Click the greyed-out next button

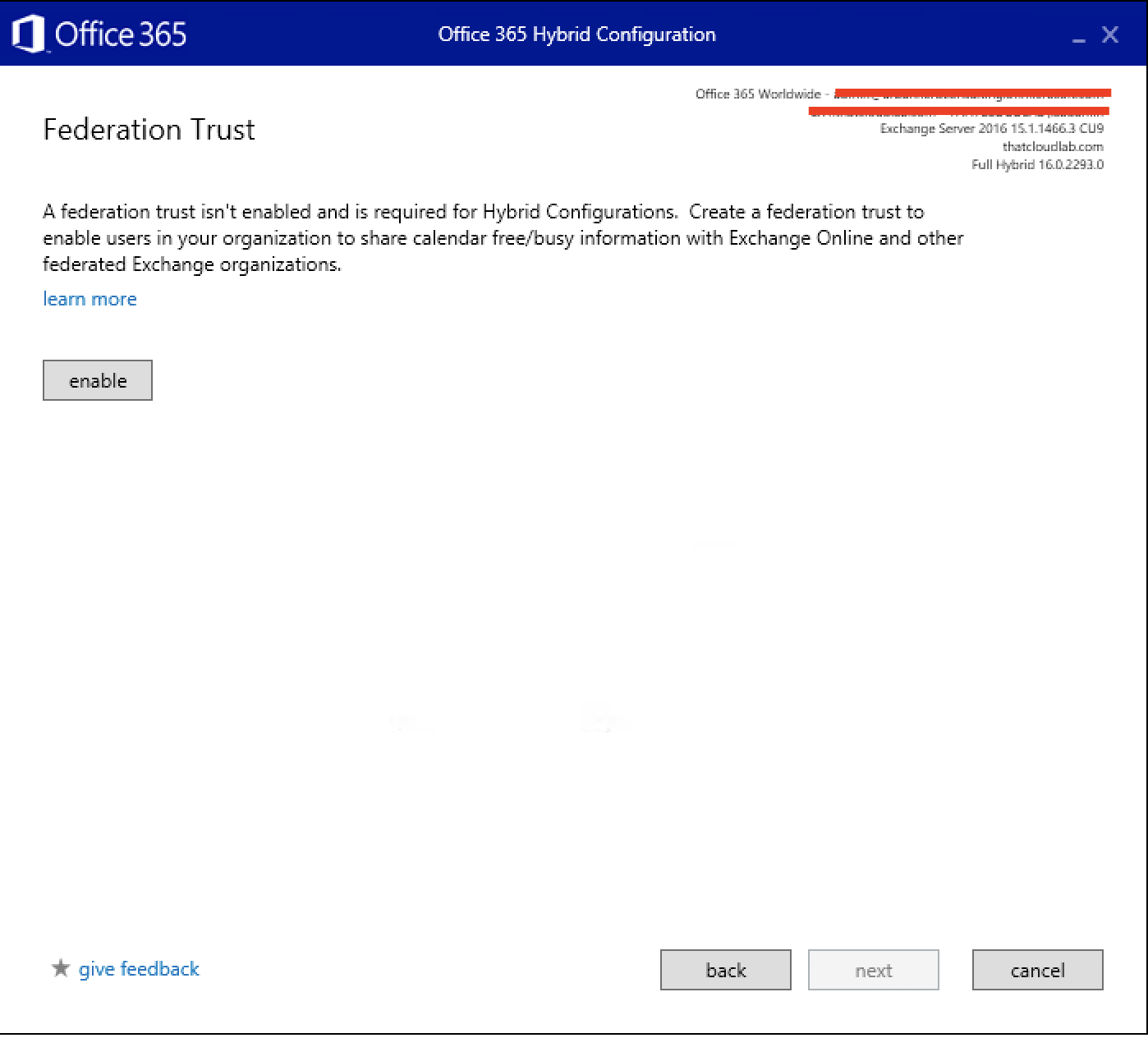point(873,970)
